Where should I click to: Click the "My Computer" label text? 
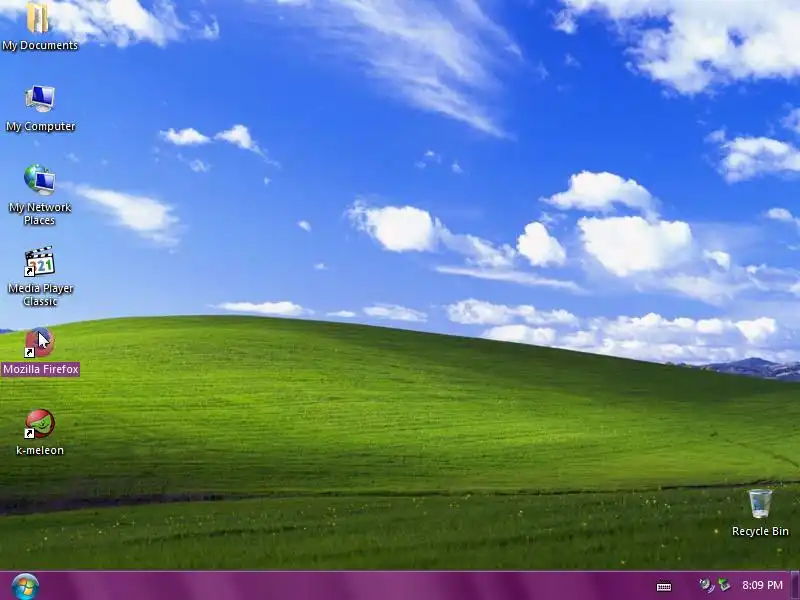[x=41, y=126]
